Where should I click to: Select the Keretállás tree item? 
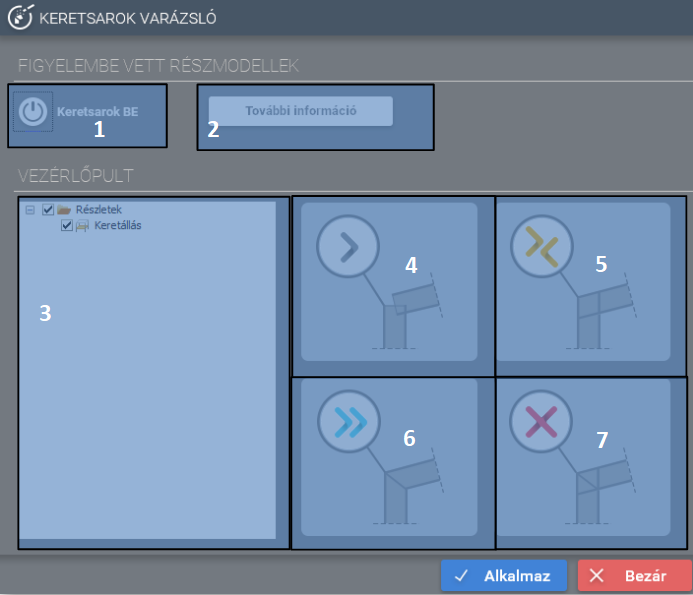(118, 225)
